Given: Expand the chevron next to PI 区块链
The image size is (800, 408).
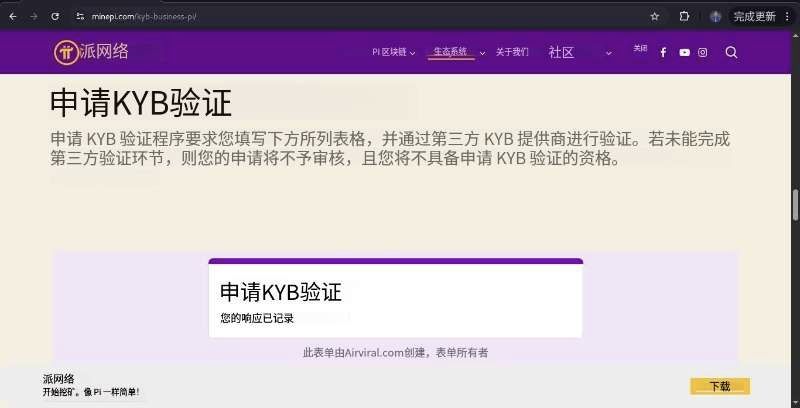Looking at the screenshot, I should (412, 53).
